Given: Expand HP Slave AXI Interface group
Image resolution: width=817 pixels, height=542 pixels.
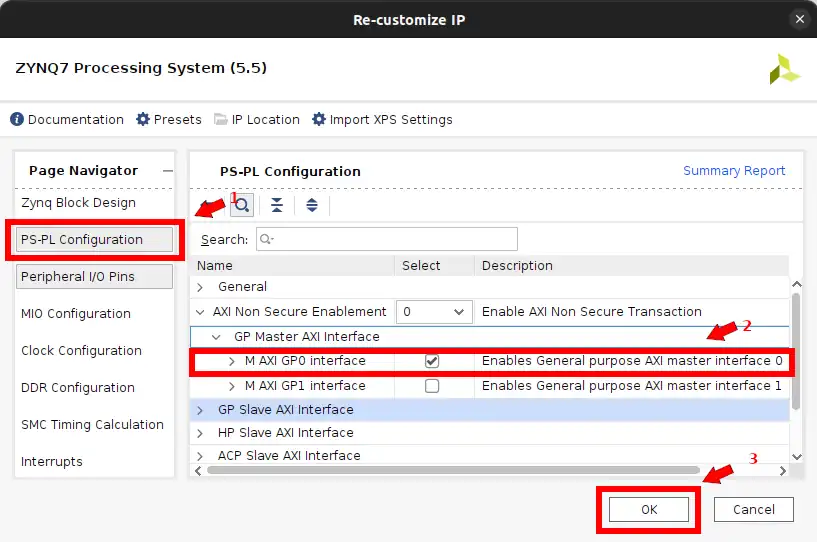Looking at the screenshot, I should [200, 433].
